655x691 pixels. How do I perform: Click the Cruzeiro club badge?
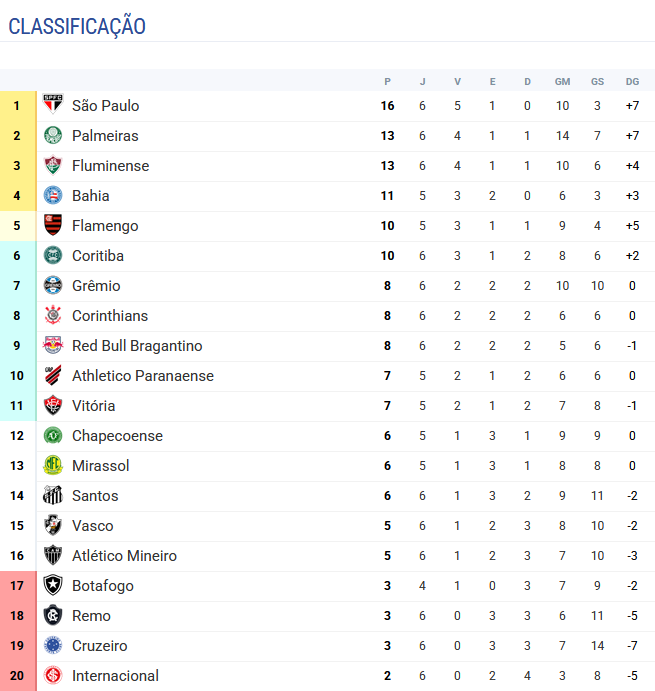click(x=53, y=646)
